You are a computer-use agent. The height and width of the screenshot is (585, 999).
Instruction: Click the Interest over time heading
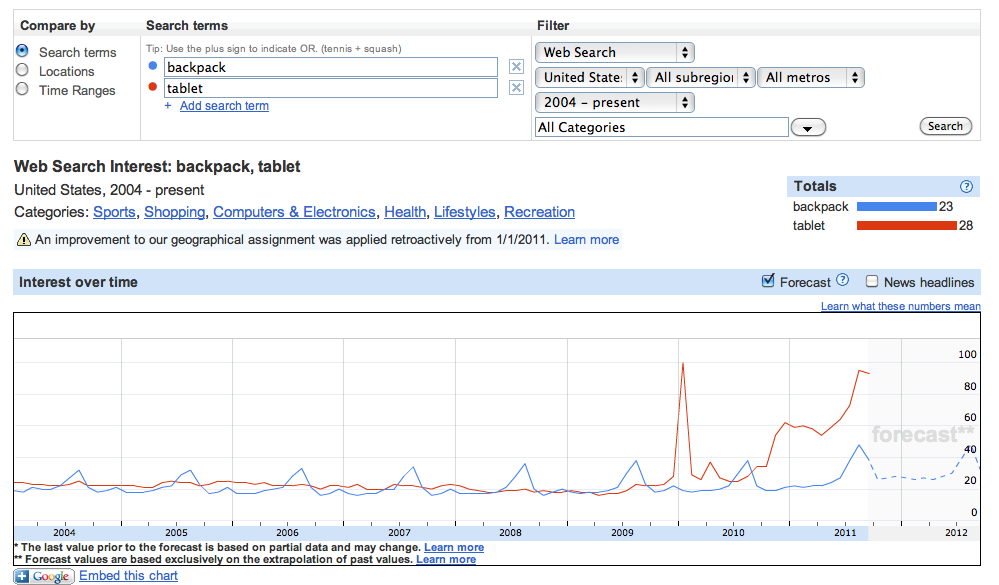[x=78, y=282]
